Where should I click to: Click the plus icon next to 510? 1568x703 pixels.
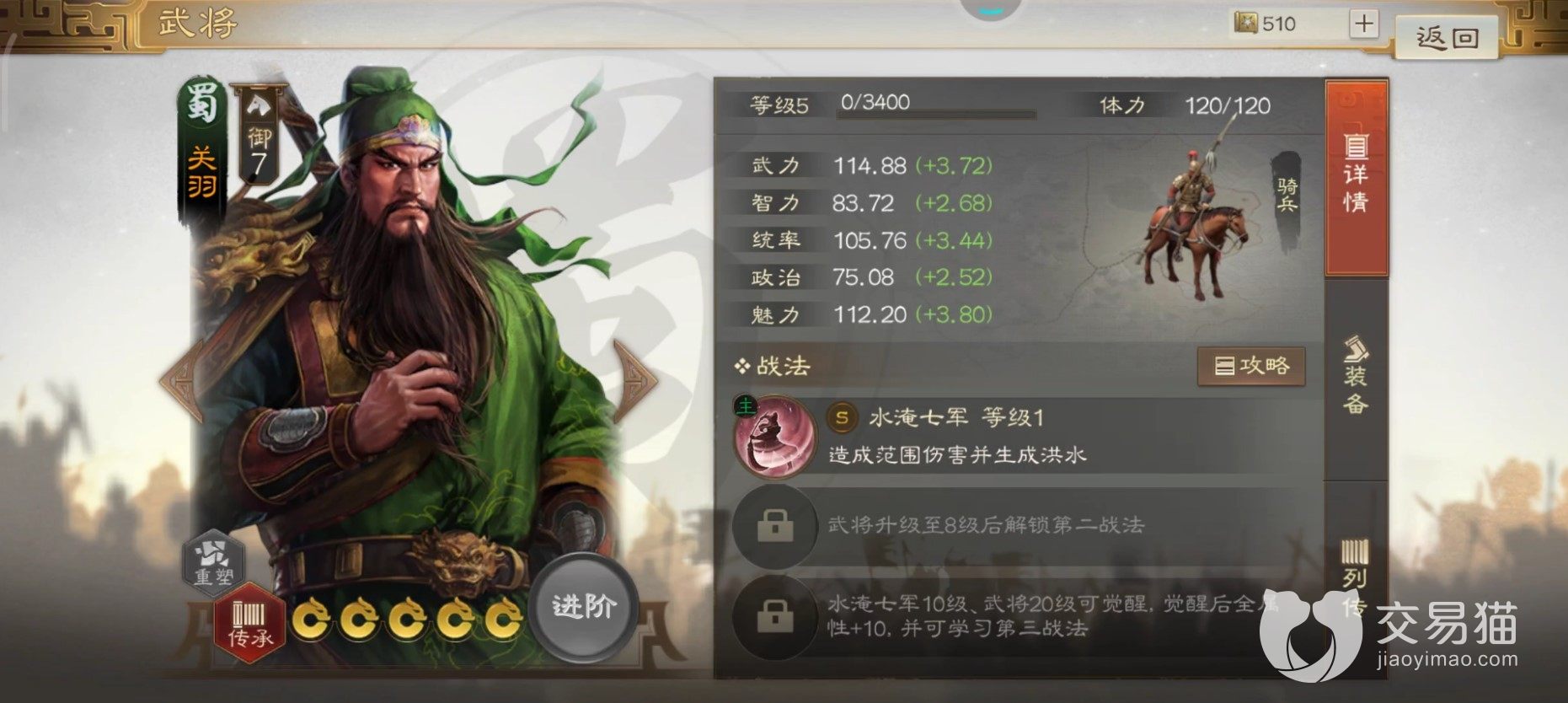(1363, 24)
